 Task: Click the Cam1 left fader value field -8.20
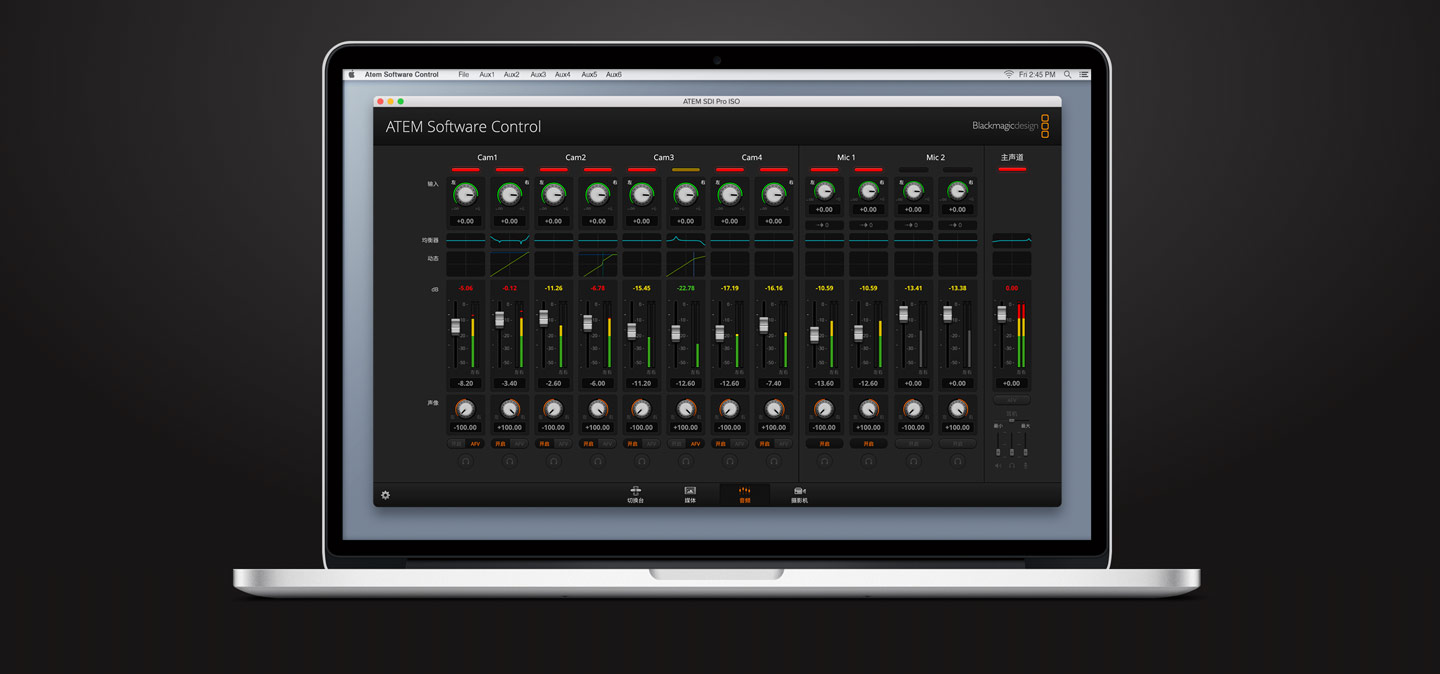point(465,383)
